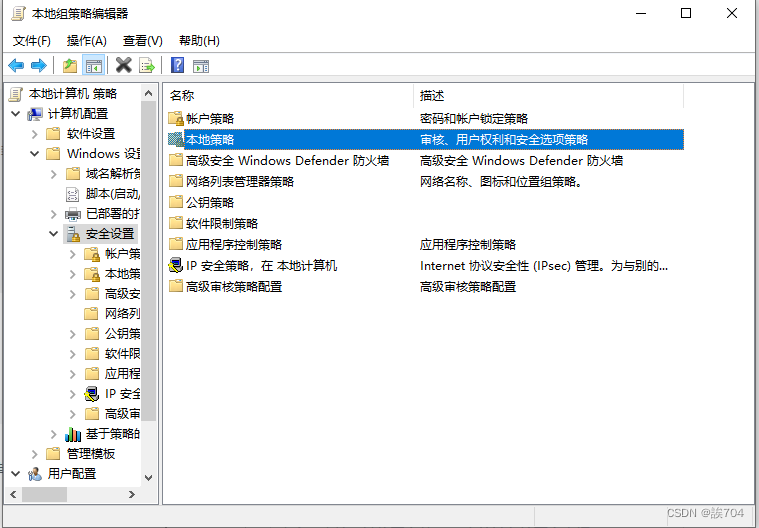Image resolution: width=759 pixels, height=528 pixels.
Task: Select 管理模板 in the tree
Action: (x=91, y=454)
